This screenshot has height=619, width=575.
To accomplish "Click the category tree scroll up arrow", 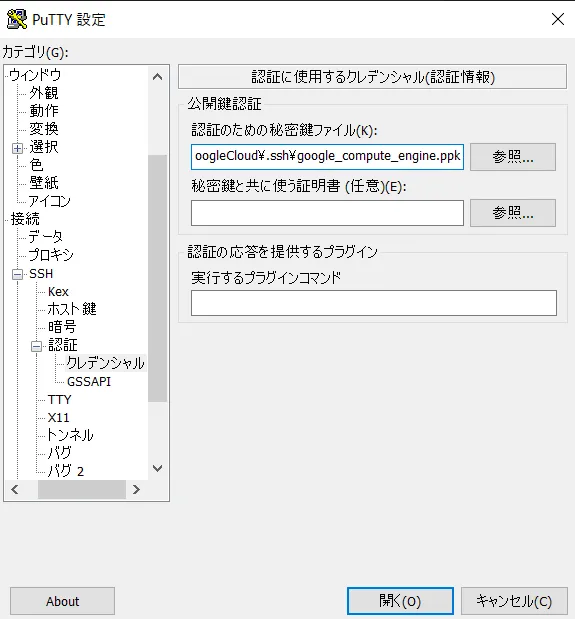I will point(157,77).
